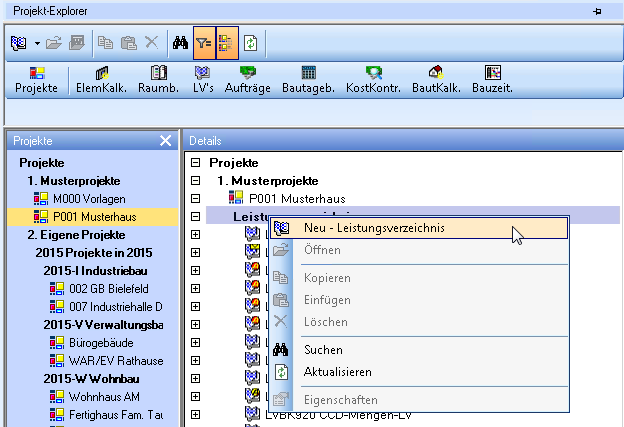
Task: Open the ElemKalk. module
Action: [99, 79]
